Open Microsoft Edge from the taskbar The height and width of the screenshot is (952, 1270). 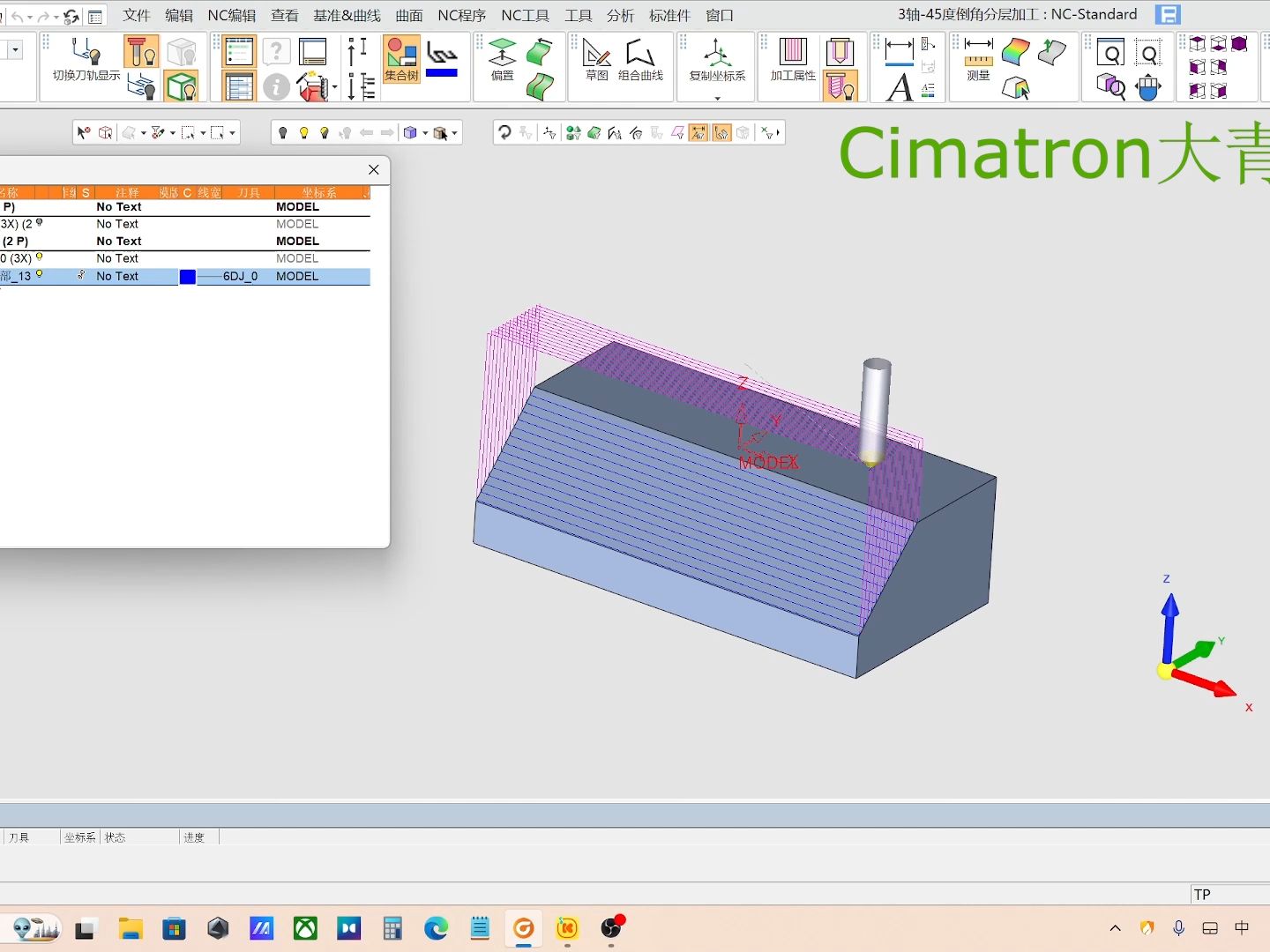tap(436, 928)
